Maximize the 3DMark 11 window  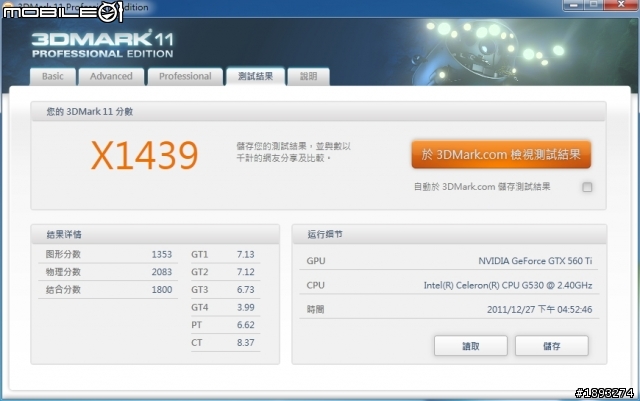594,4
